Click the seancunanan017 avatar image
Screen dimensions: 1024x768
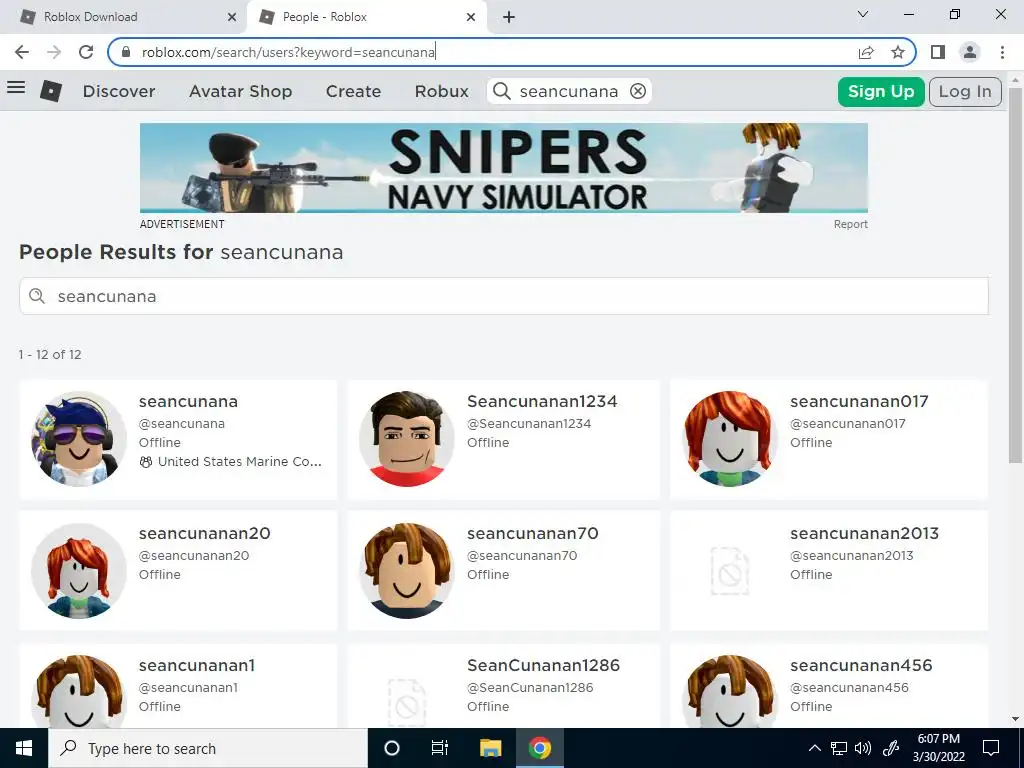coord(729,439)
